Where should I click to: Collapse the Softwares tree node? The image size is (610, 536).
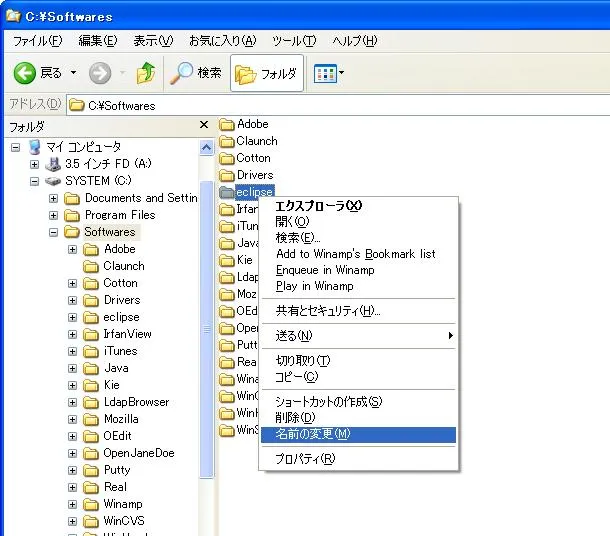tap(54, 232)
